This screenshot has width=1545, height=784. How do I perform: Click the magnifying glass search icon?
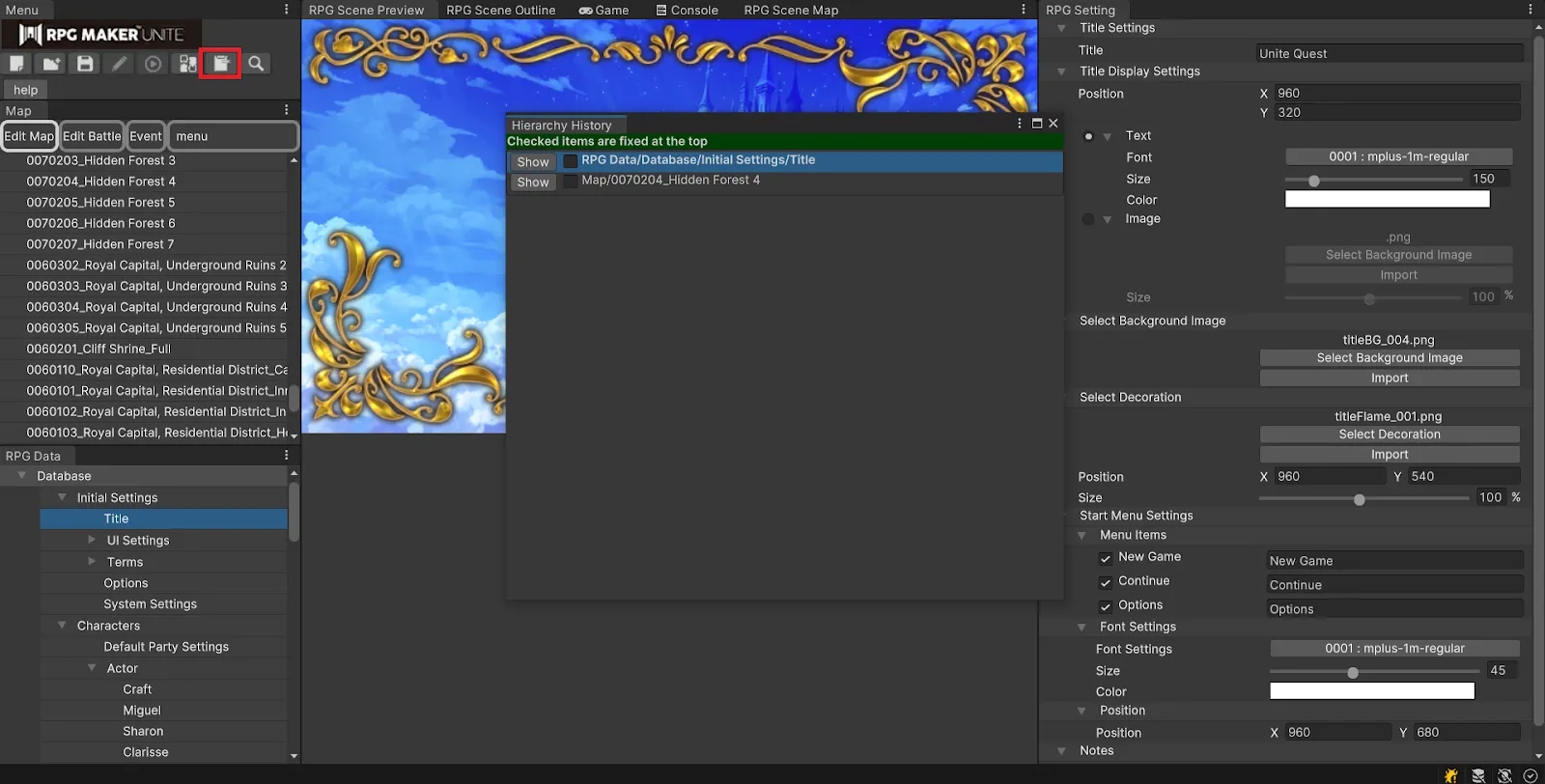tap(256, 64)
